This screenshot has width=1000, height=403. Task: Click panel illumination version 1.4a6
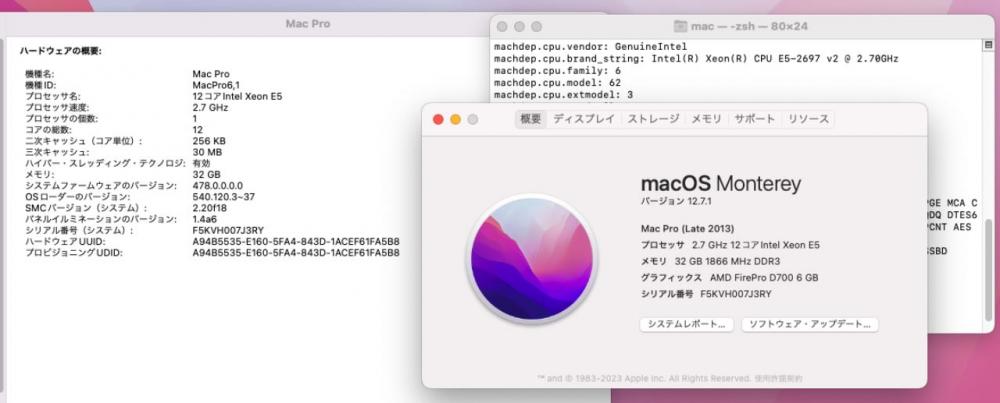(205, 219)
